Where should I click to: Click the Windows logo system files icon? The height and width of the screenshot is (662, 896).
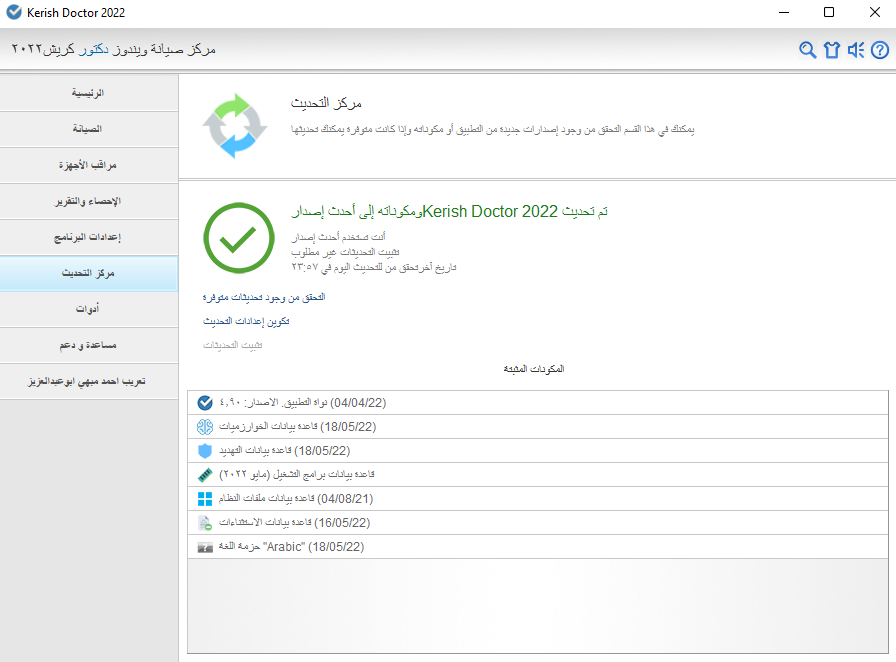[205, 499]
